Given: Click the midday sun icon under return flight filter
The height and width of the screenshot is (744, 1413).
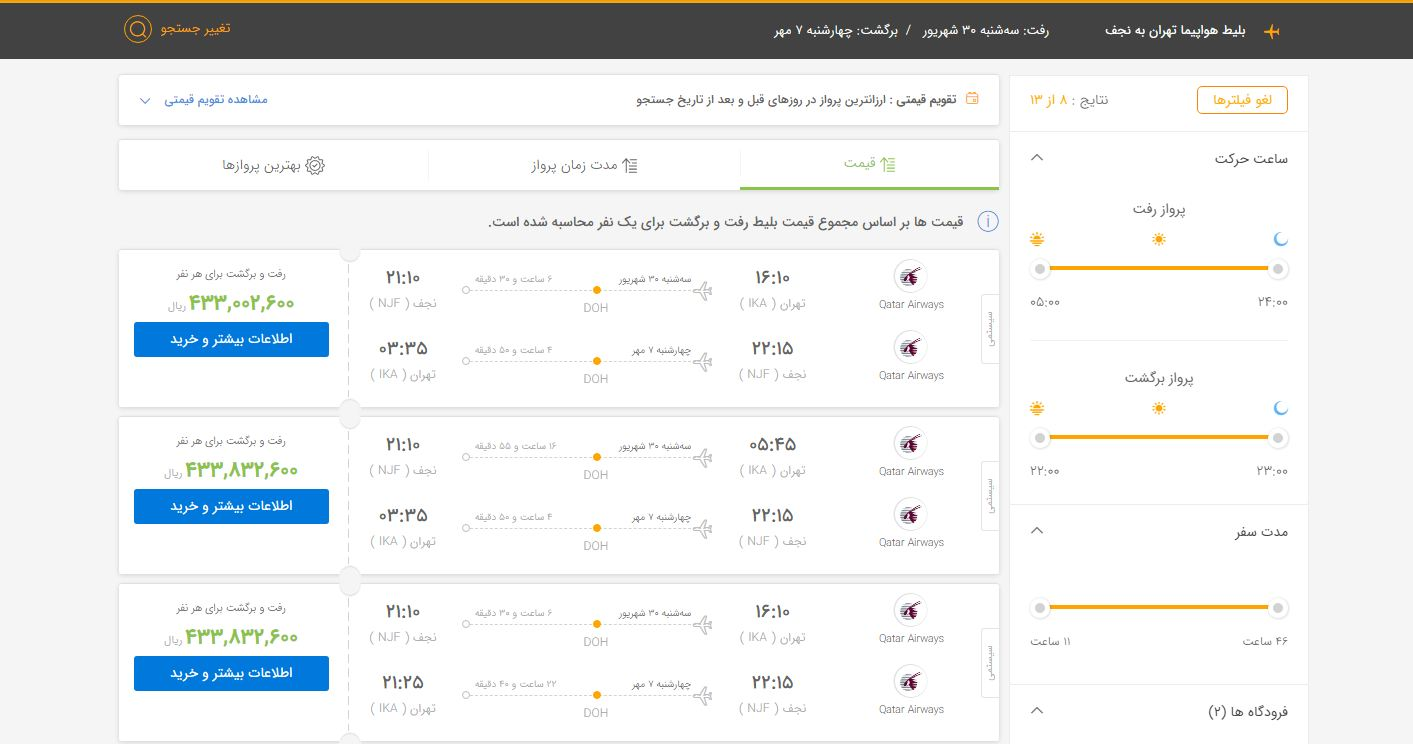Looking at the screenshot, I should click(x=1159, y=409).
